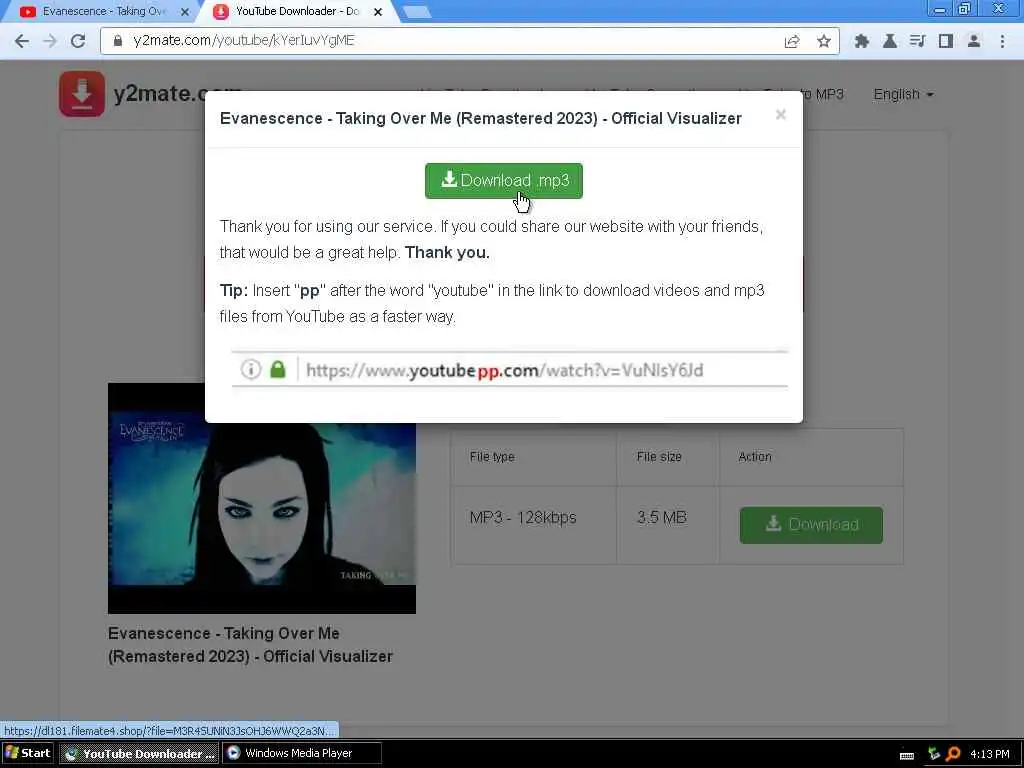Viewport: 1024px width, 768px height.
Task: Open the Chrome Labs flask icon
Action: click(889, 41)
